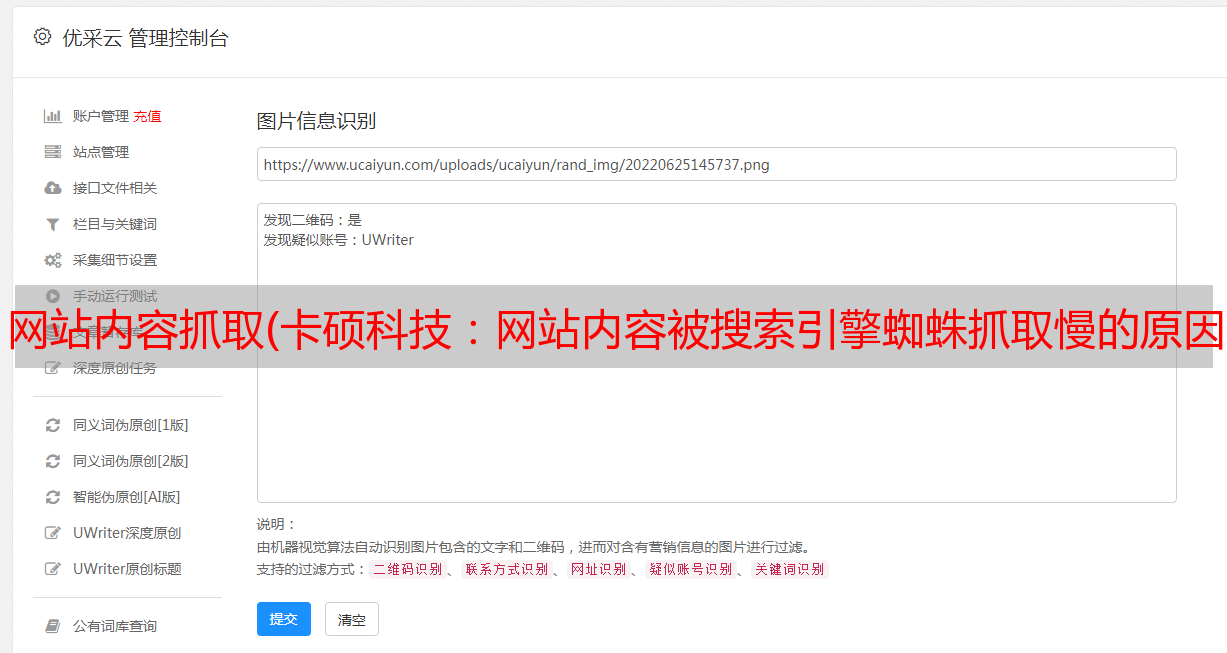Open the 账户管理 bar chart icon
This screenshot has width=1227, height=653.
tap(53, 116)
